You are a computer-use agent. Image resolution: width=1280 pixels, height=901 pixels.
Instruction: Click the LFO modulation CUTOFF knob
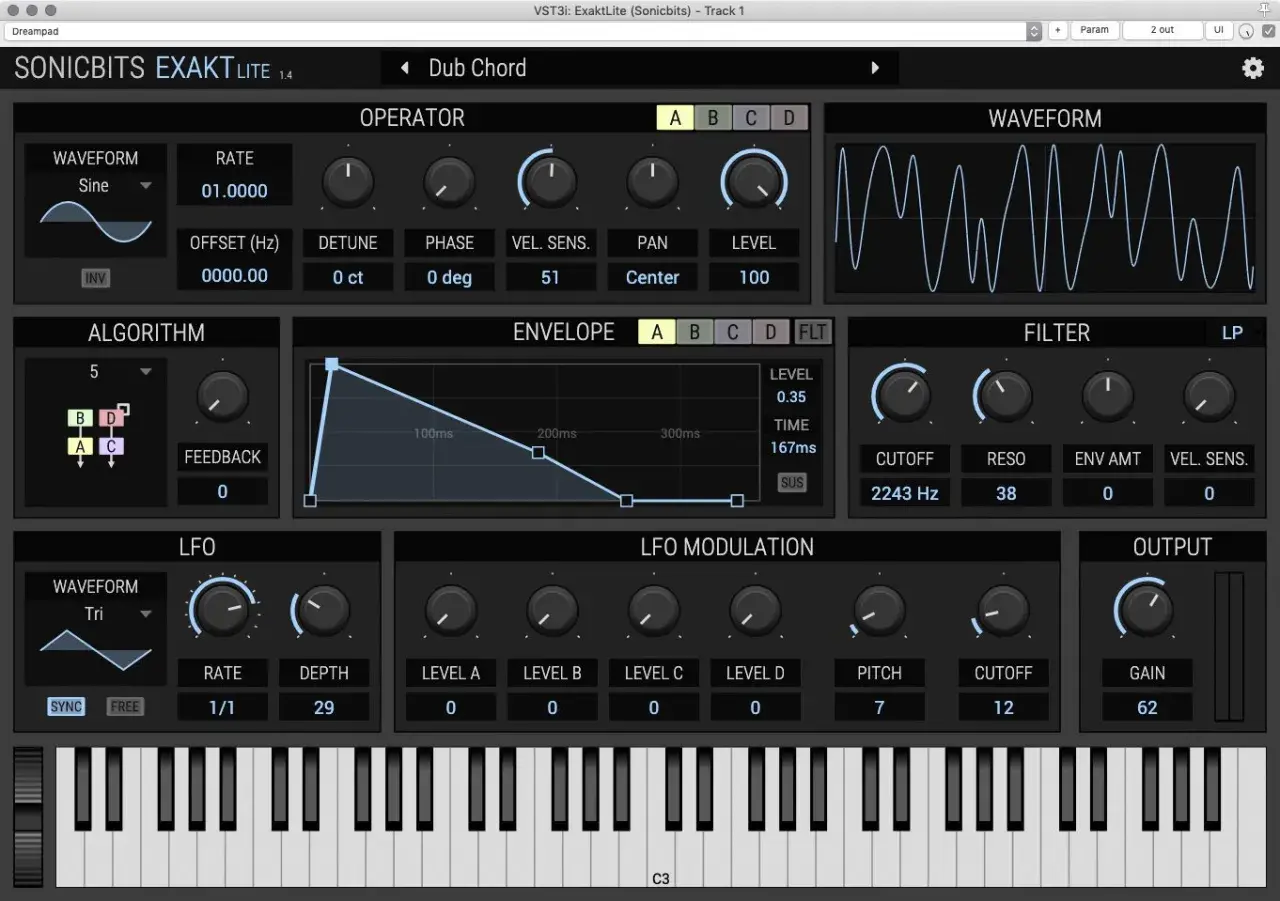tap(1003, 610)
